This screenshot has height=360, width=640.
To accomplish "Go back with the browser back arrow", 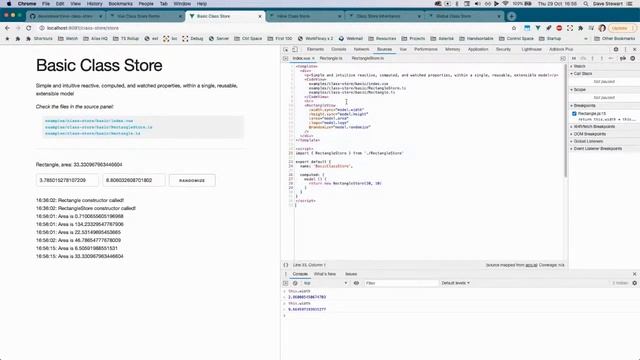I will pyautogui.click(x=7, y=28).
